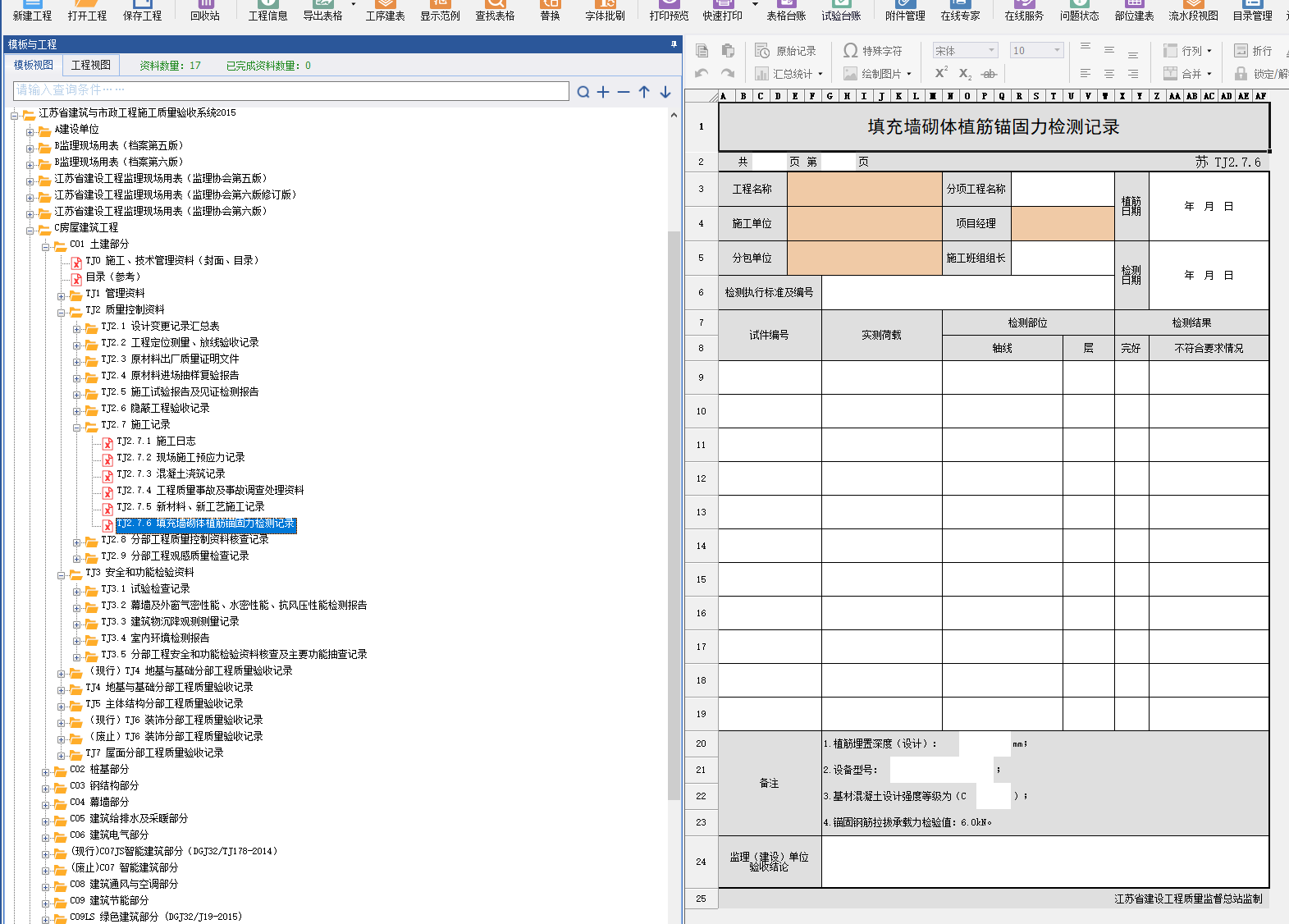Switch to the 工程视图 tab
The height and width of the screenshot is (924, 1289).
pos(90,65)
